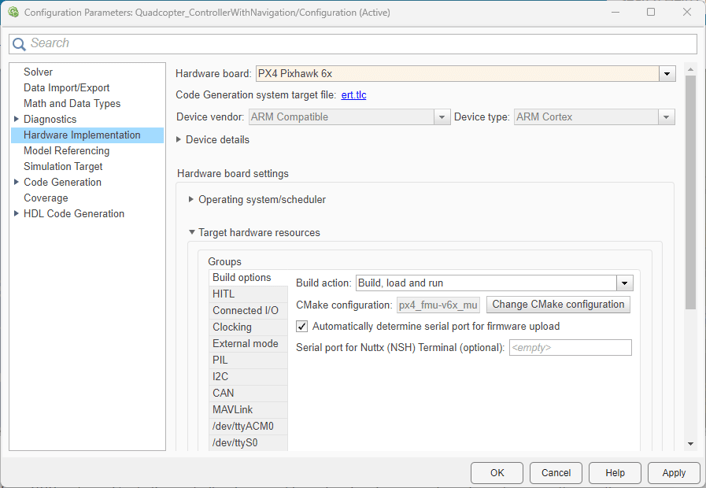Click the scrollbar down arrow

(690, 444)
